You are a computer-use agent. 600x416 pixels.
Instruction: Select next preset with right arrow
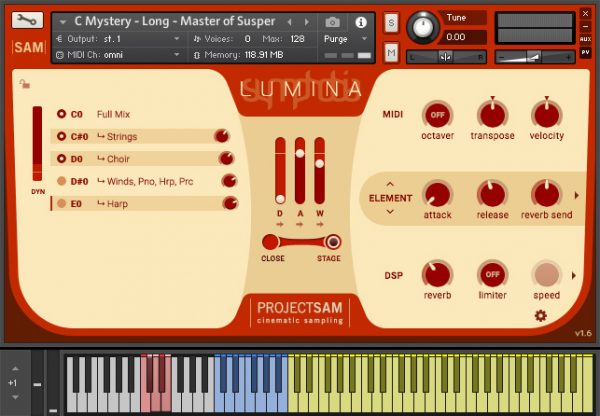coord(307,22)
